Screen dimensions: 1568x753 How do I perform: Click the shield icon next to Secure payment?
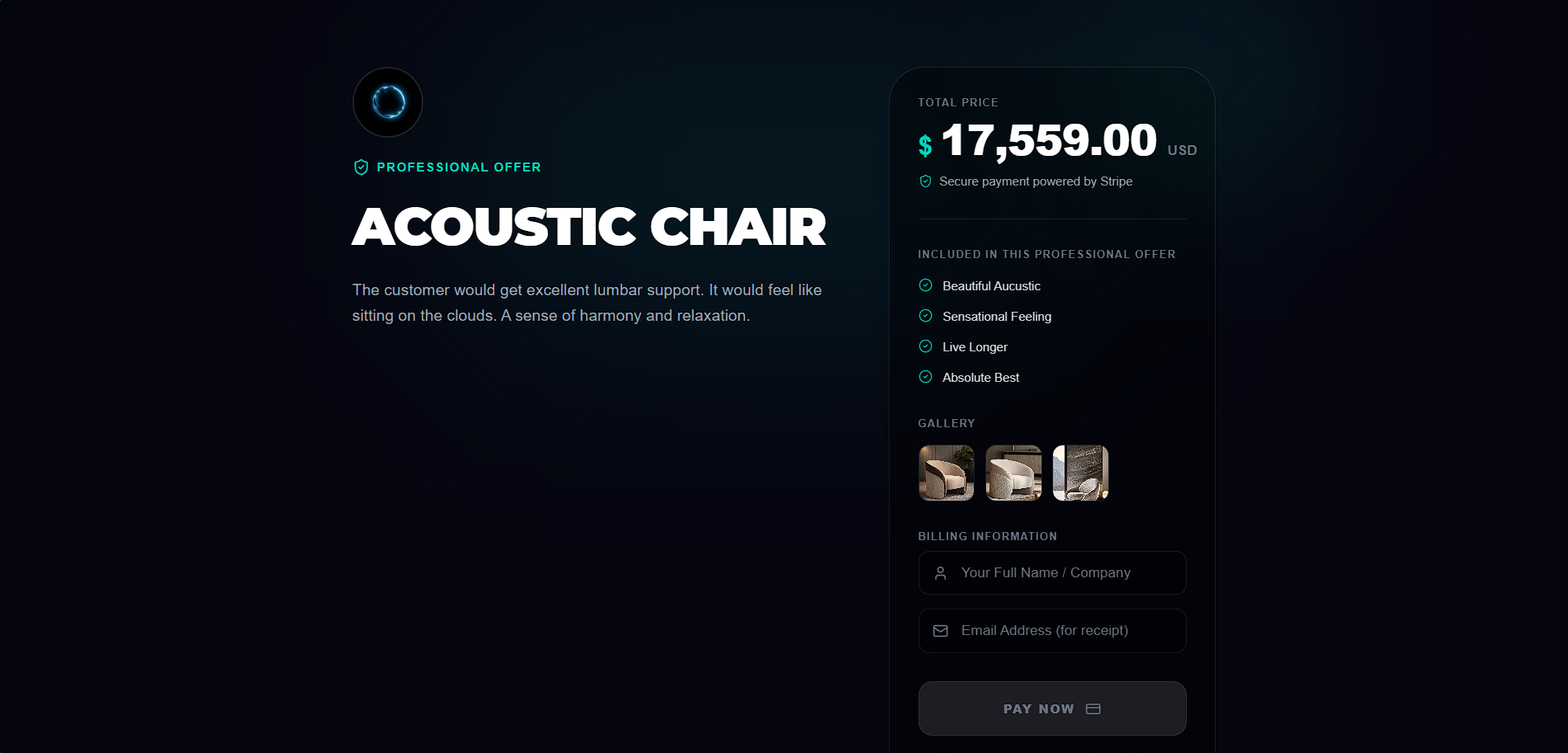(925, 181)
